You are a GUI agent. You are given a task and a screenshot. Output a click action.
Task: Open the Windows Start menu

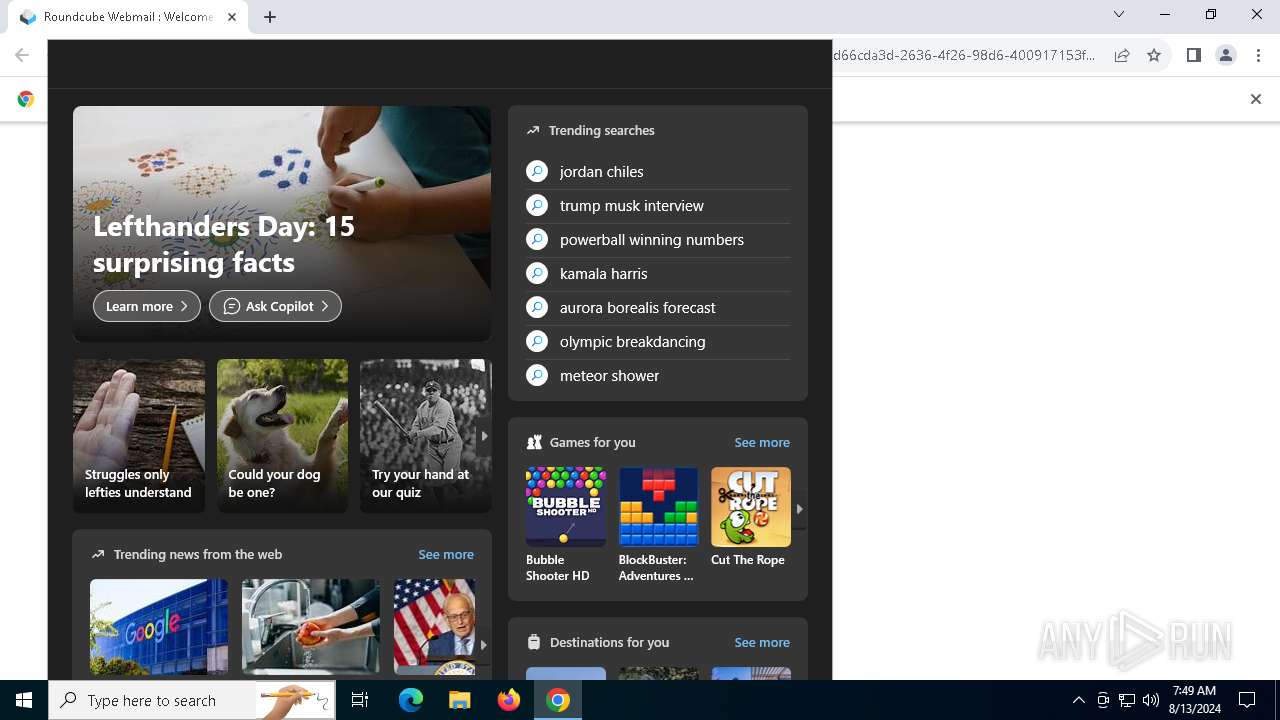[24, 700]
